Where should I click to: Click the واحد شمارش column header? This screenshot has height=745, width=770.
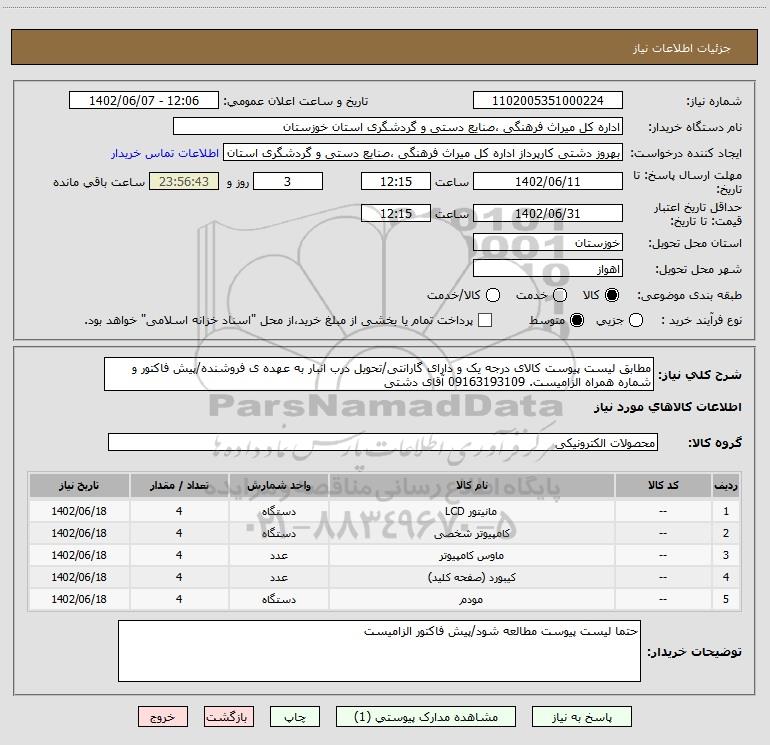pos(278,486)
